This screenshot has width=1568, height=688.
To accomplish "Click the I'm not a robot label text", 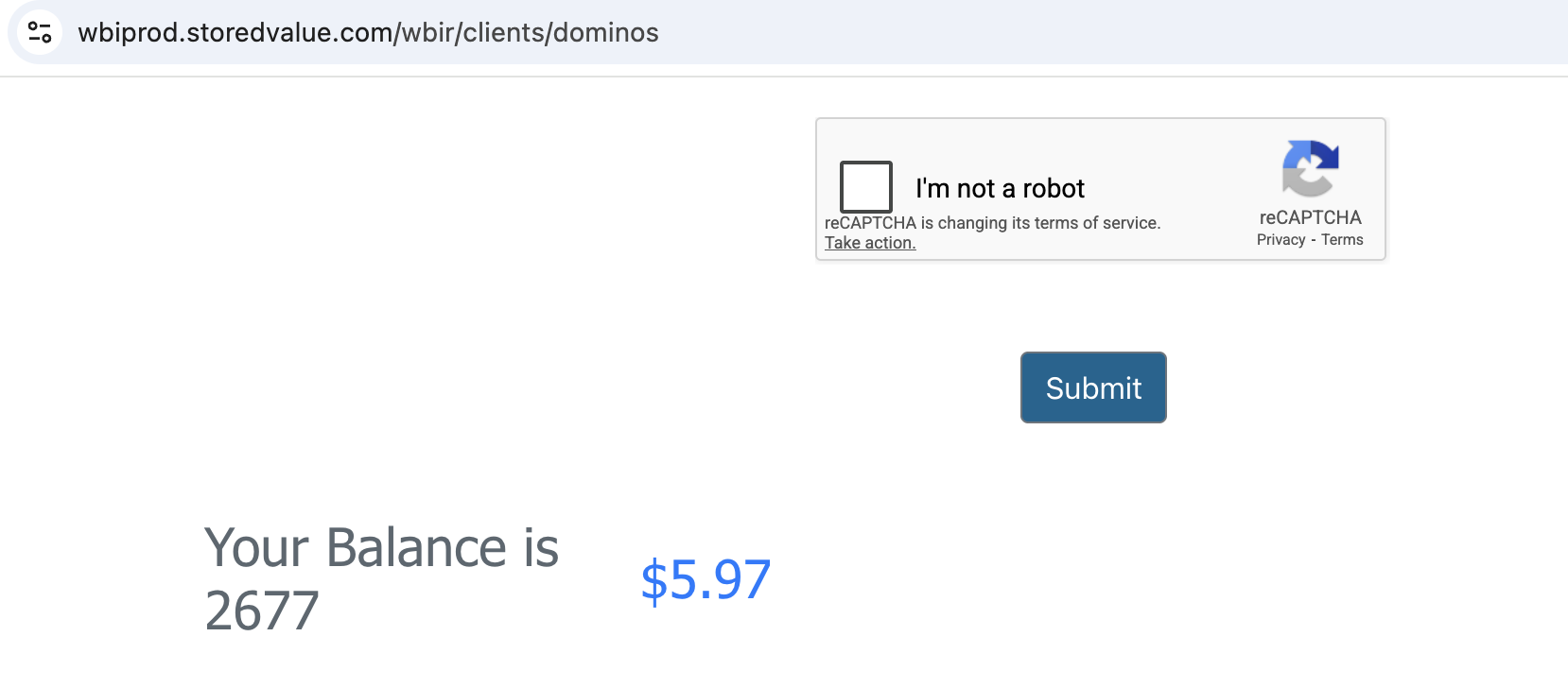I will tap(1000, 188).
